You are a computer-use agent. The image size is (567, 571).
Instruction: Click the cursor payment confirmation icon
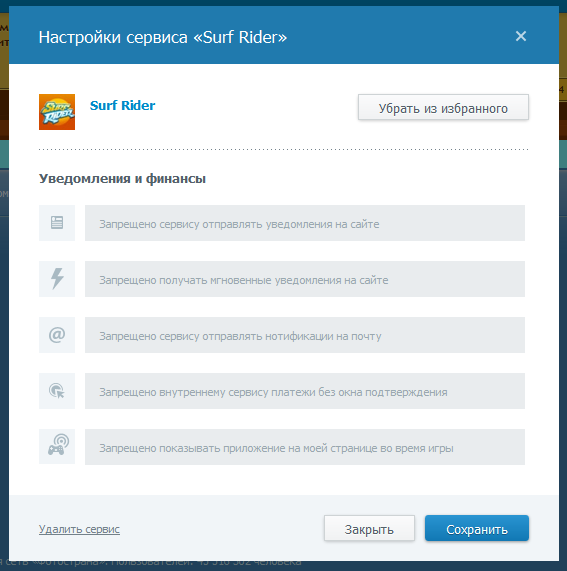[x=57, y=391]
